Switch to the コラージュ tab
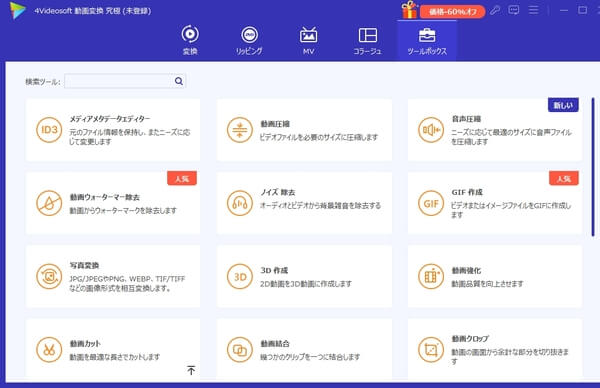Screen dimensions: 600x388 point(367,40)
